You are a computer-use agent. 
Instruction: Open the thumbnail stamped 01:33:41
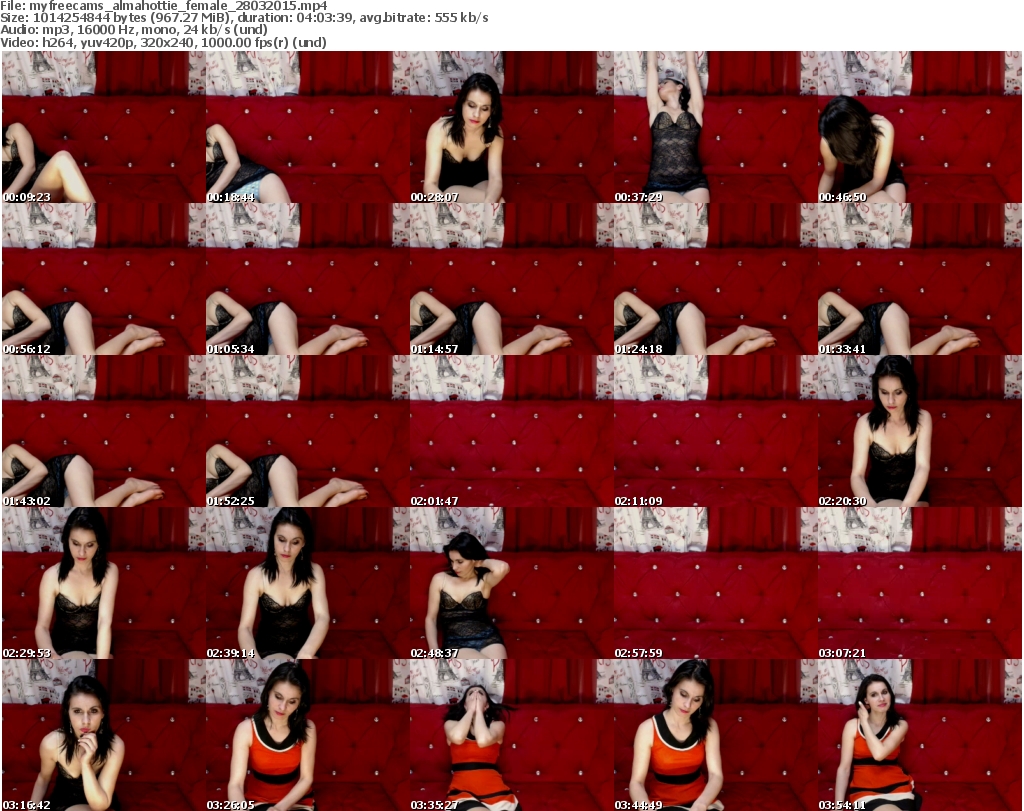click(x=920, y=279)
